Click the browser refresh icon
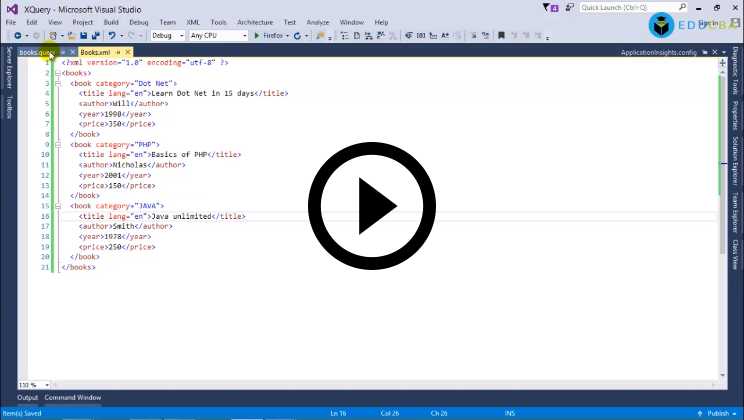 tap(297, 36)
